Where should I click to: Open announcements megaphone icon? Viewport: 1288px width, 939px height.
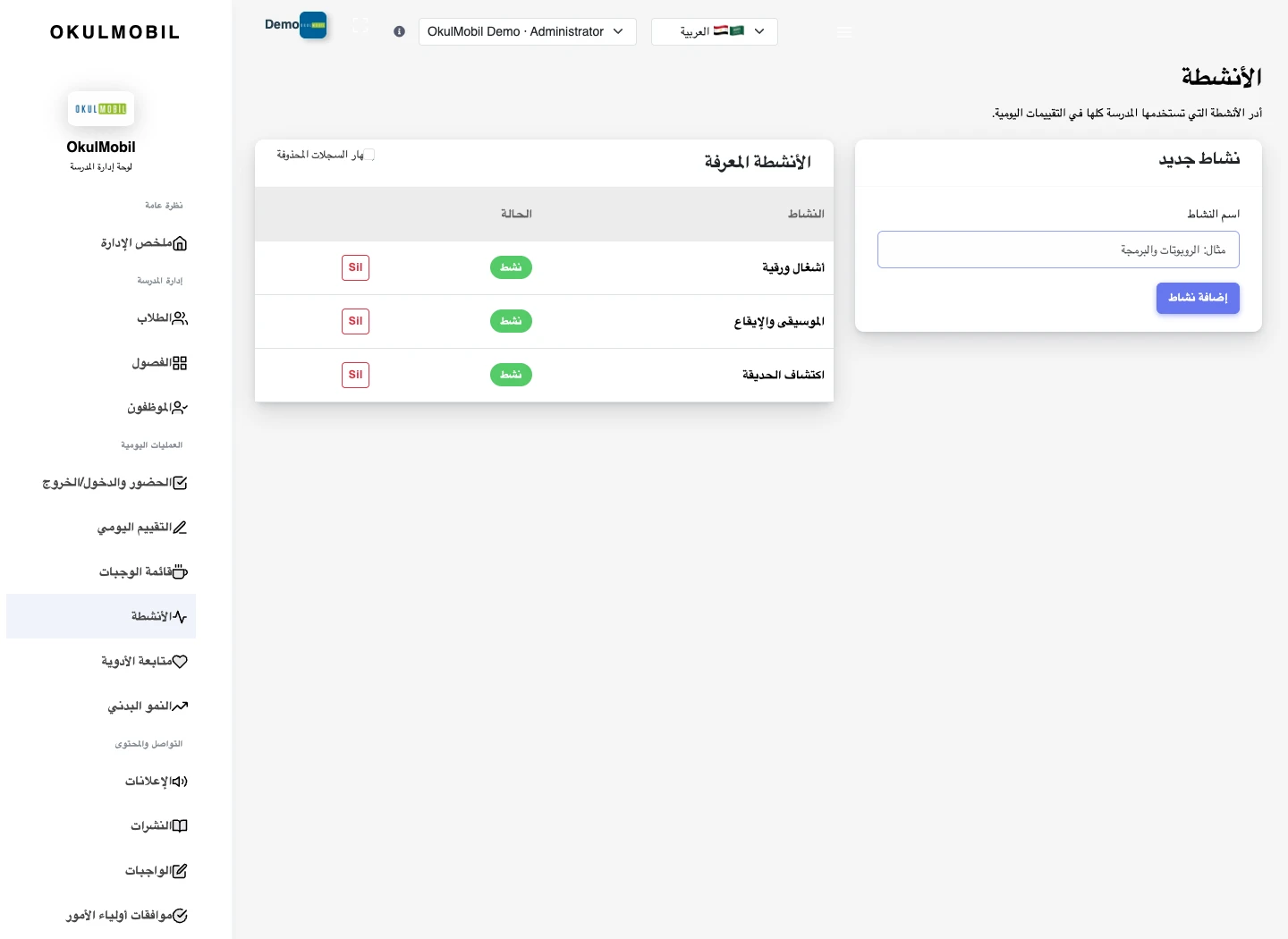[x=180, y=782]
